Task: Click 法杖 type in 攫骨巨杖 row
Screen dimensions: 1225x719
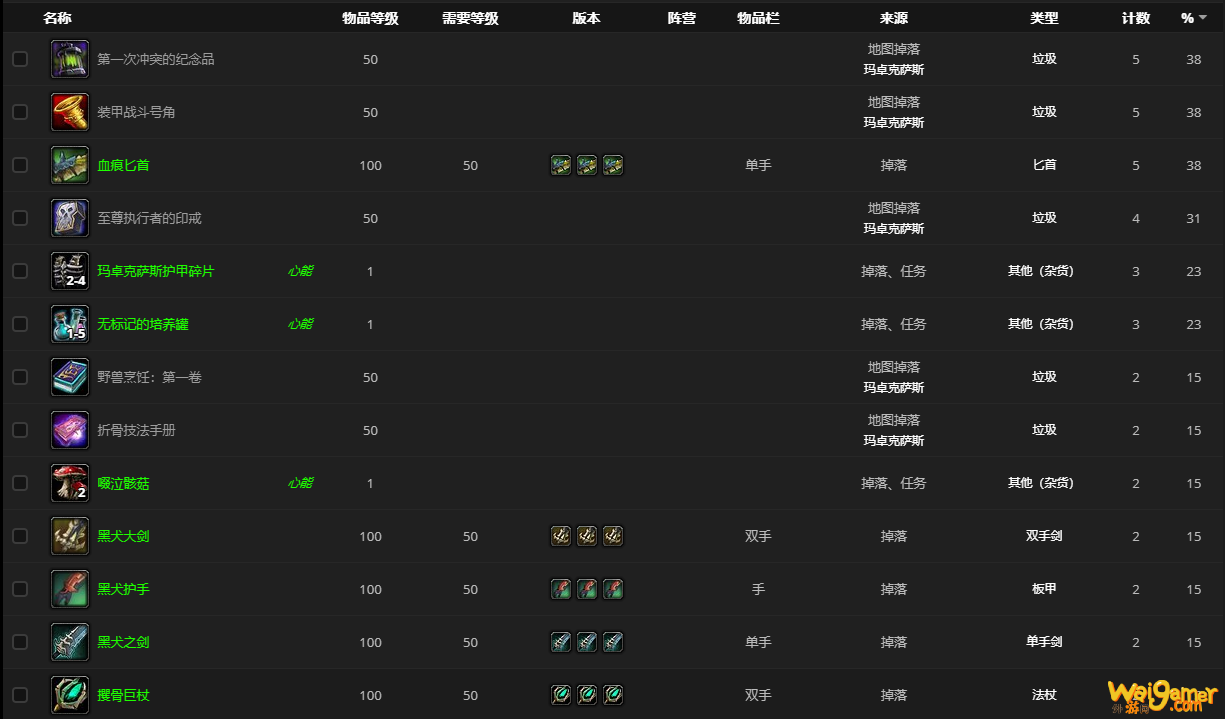Action: point(1044,695)
